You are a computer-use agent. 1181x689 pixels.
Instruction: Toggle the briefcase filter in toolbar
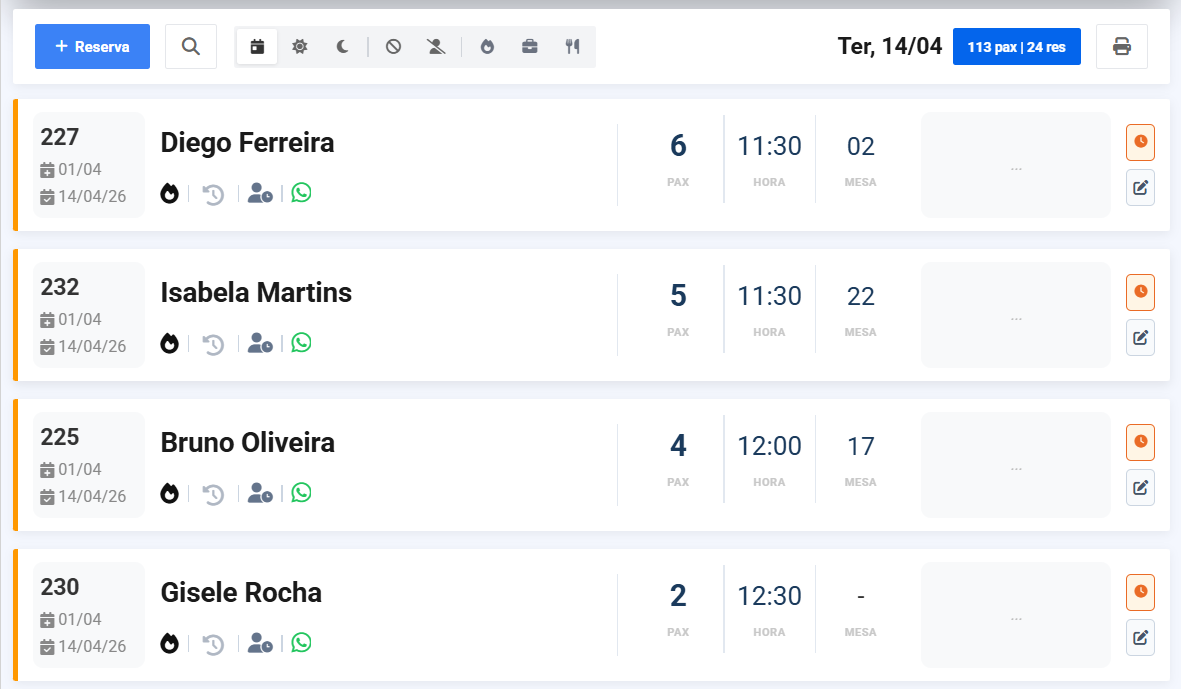pyautogui.click(x=529, y=46)
